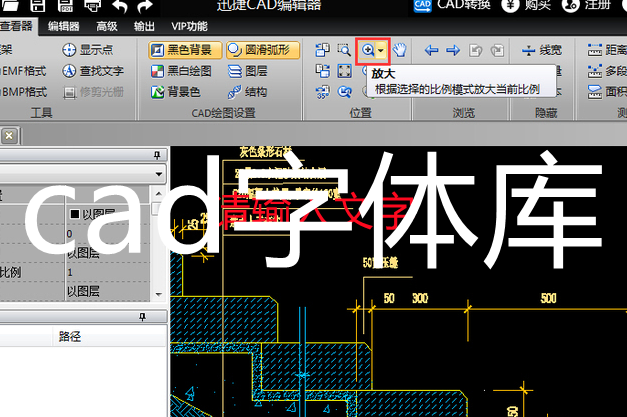Click the zoom previous icon with blue arrows

[x=344, y=92]
